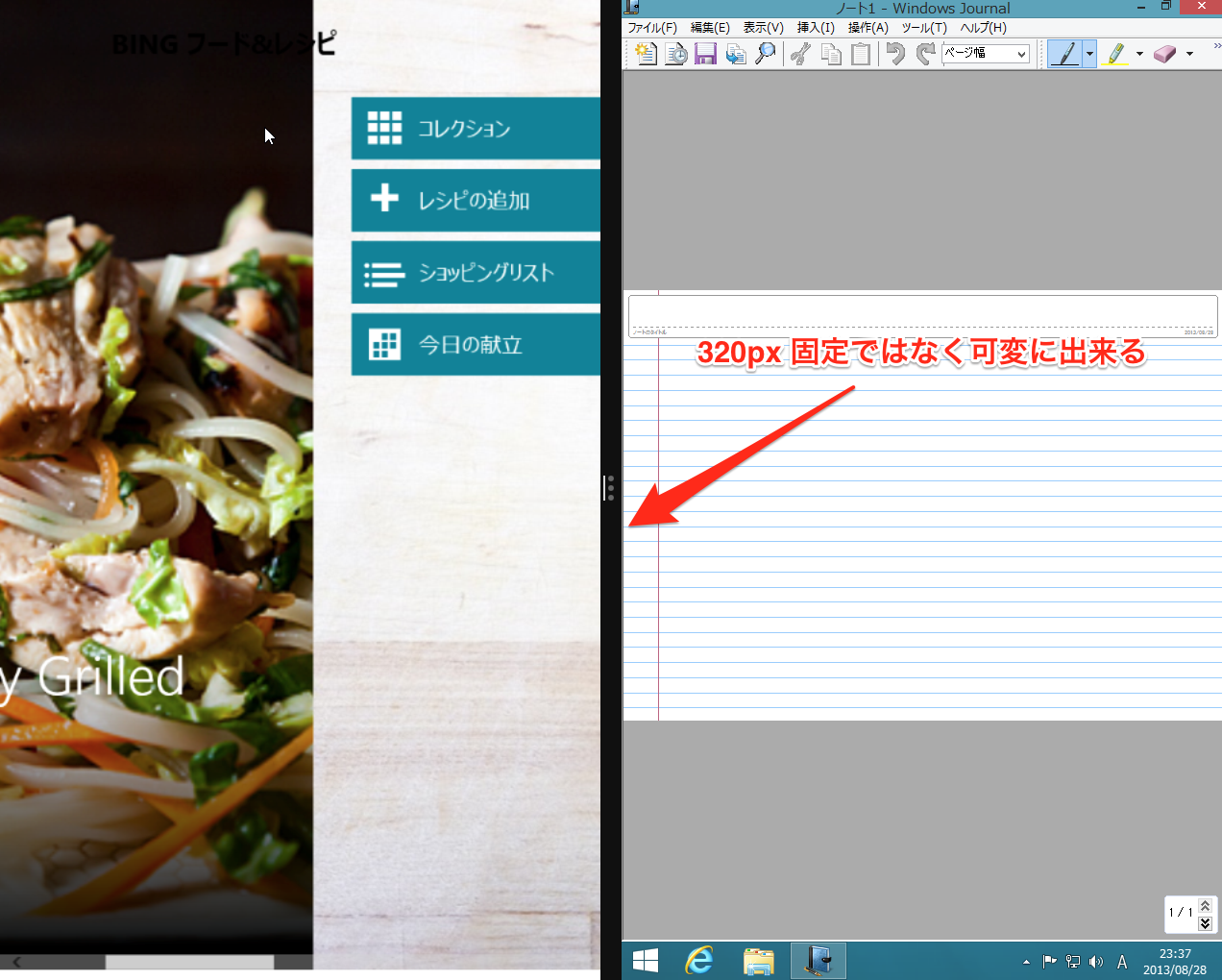Click the Redo arrow in toolbar
1222x980 pixels.
pyautogui.click(x=925, y=54)
